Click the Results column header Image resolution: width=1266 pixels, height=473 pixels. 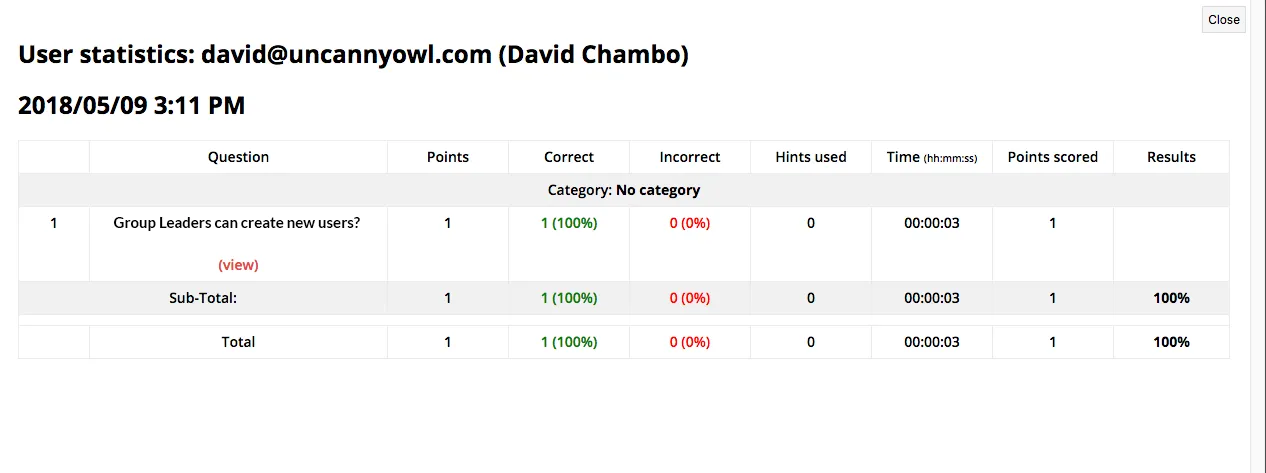pos(1171,157)
